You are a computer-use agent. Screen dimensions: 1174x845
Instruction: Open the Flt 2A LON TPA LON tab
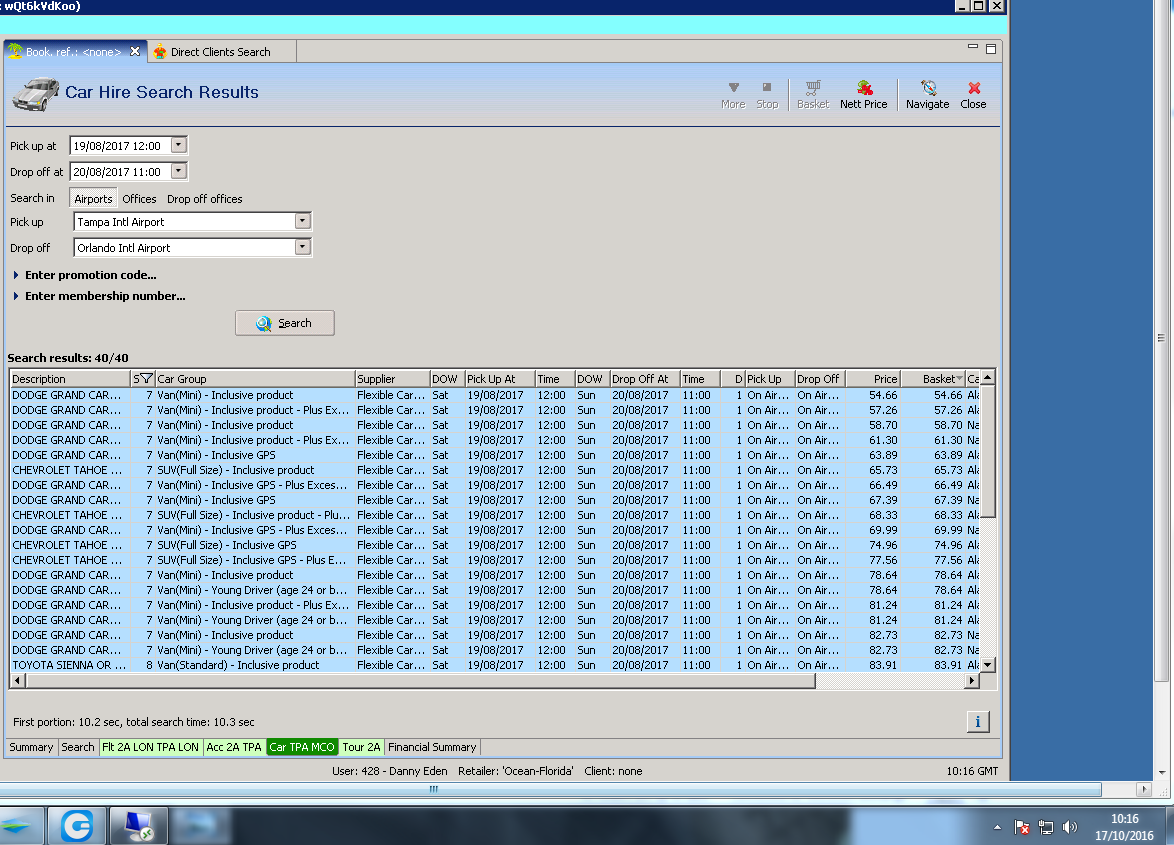[x=150, y=747]
